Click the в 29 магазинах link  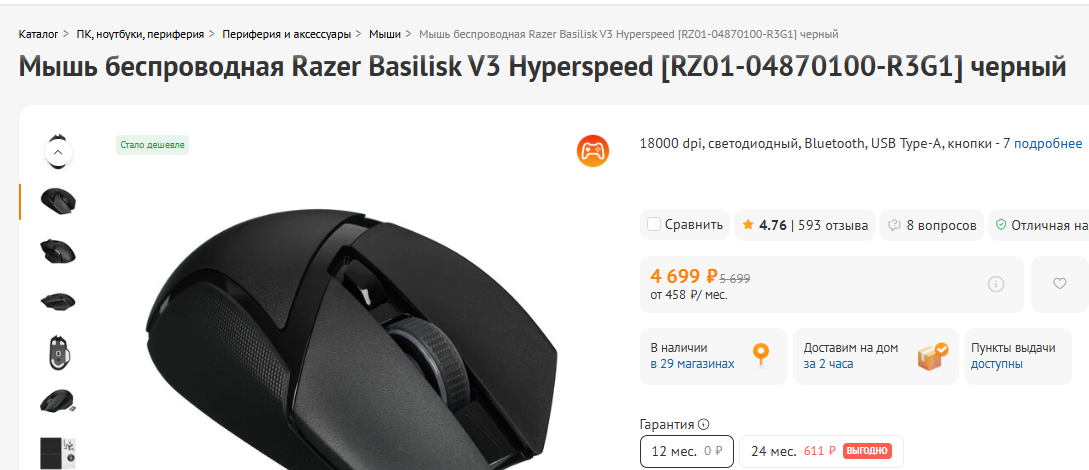tap(692, 364)
